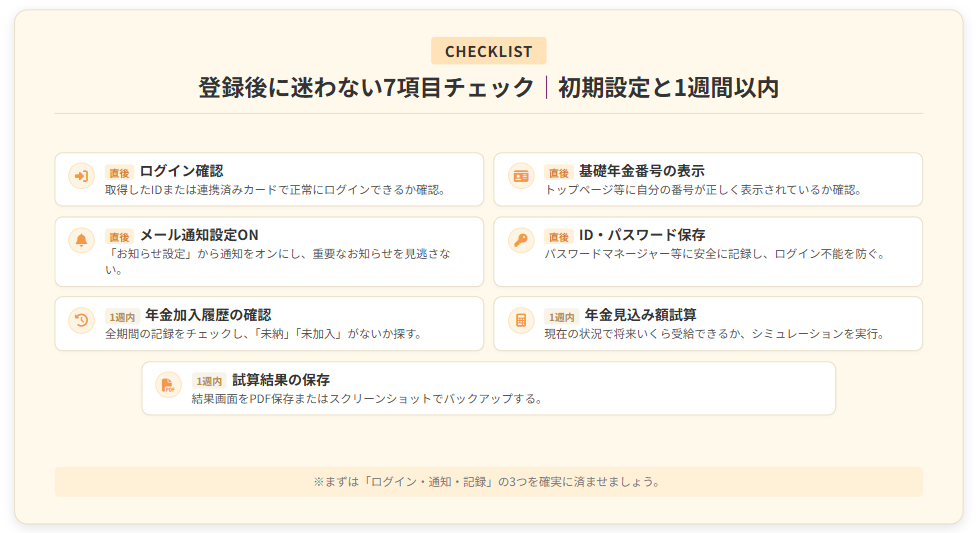Click the PDF file icon
This screenshot has height=533, width=980.
[x=168, y=385]
